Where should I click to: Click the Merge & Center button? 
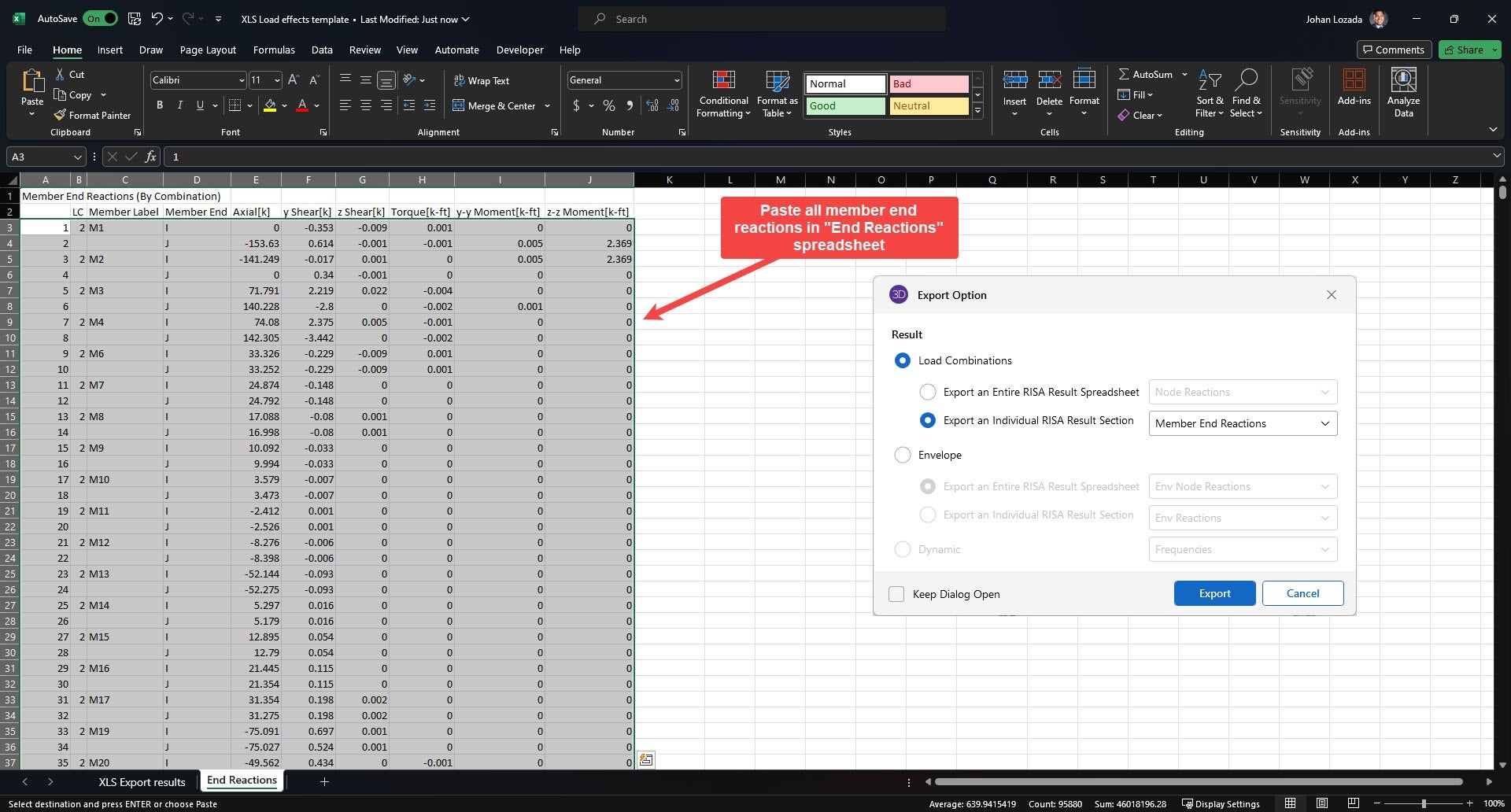[x=493, y=105]
